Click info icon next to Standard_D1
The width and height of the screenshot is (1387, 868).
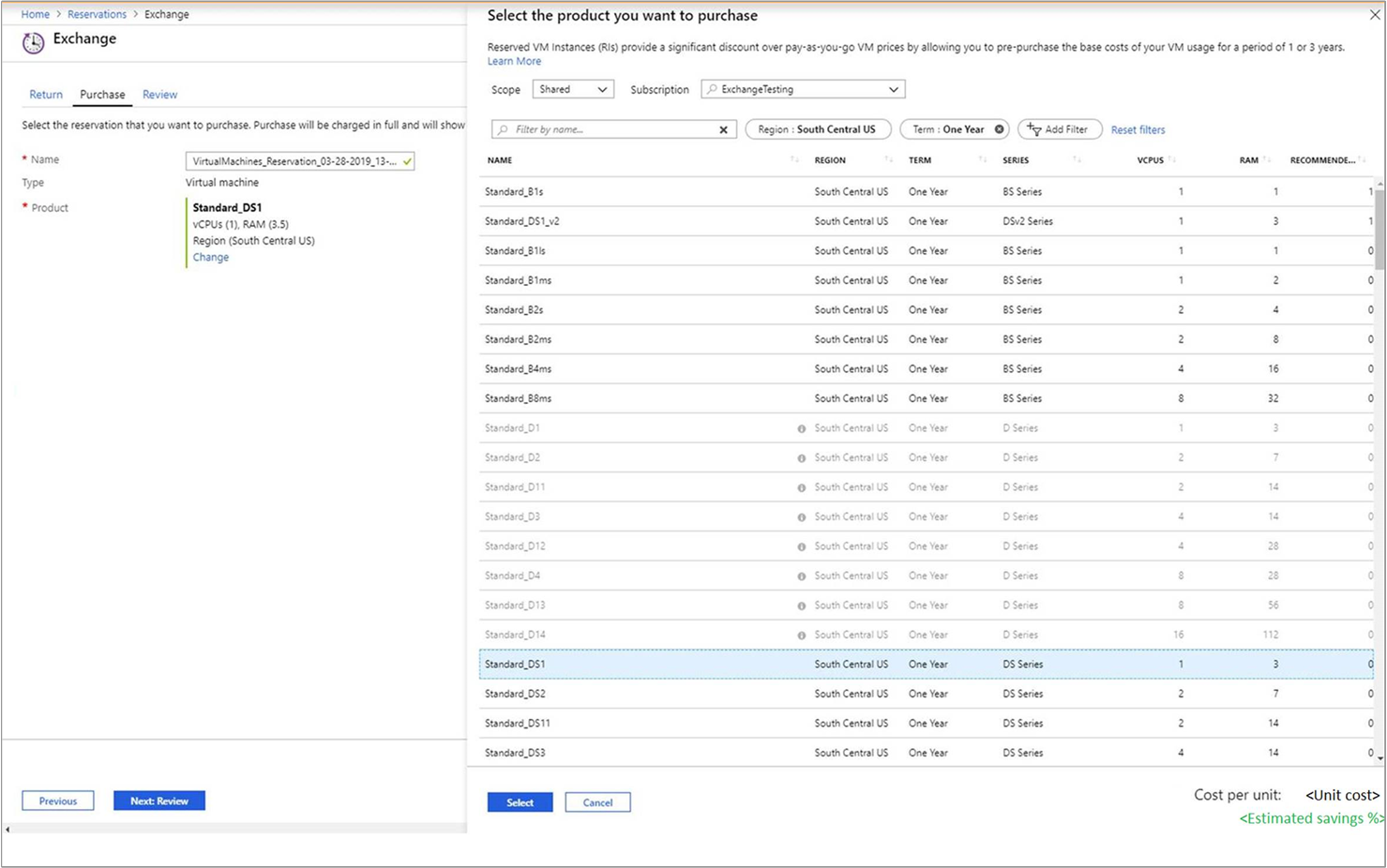coord(801,428)
